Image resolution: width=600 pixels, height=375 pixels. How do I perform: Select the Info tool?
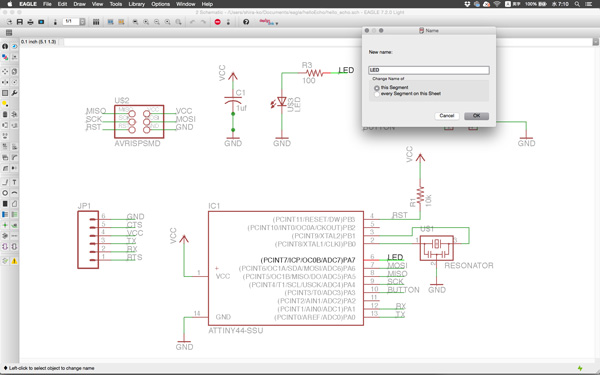pos(5,46)
